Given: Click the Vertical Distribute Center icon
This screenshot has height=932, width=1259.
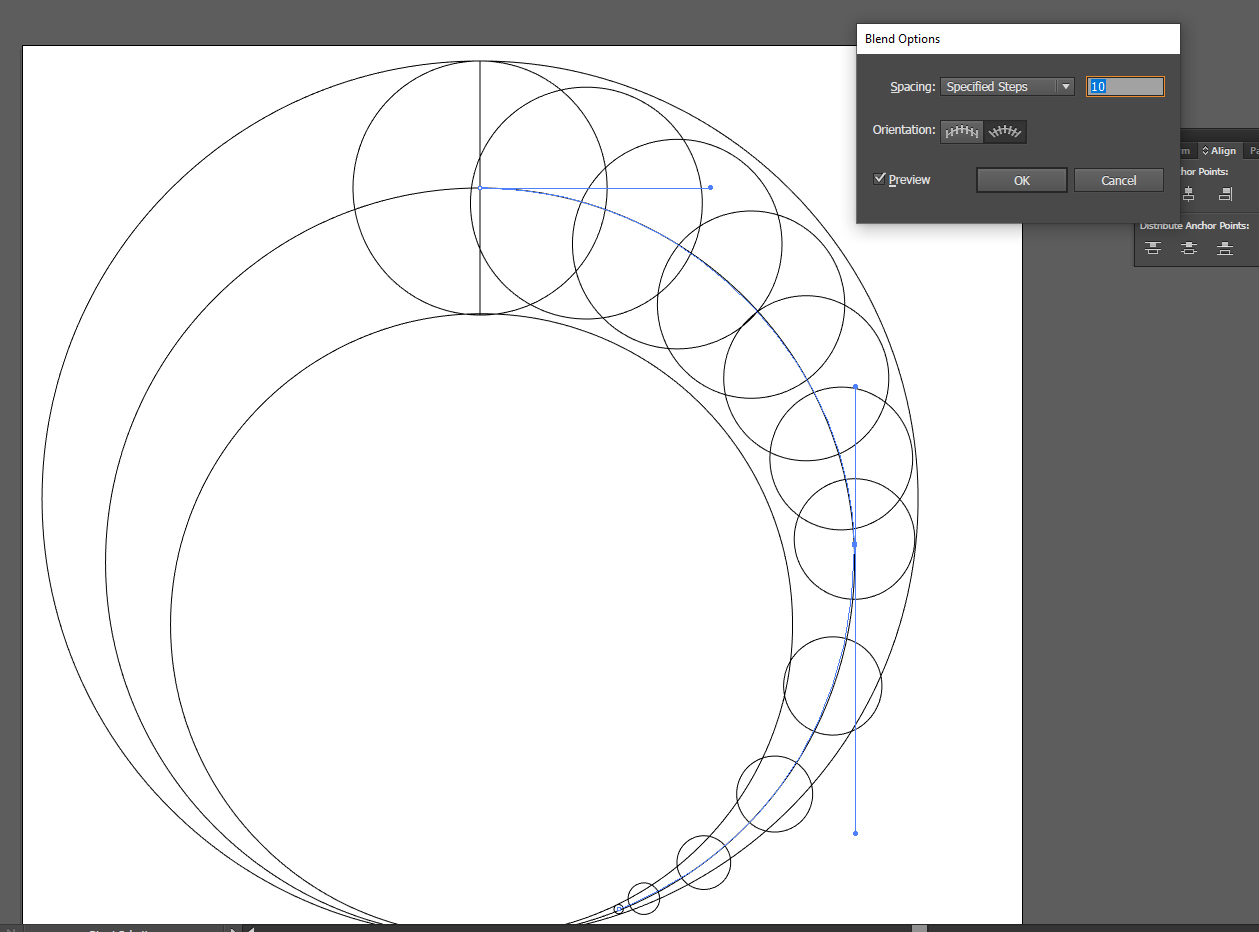Looking at the screenshot, I should click(1189, 247).
